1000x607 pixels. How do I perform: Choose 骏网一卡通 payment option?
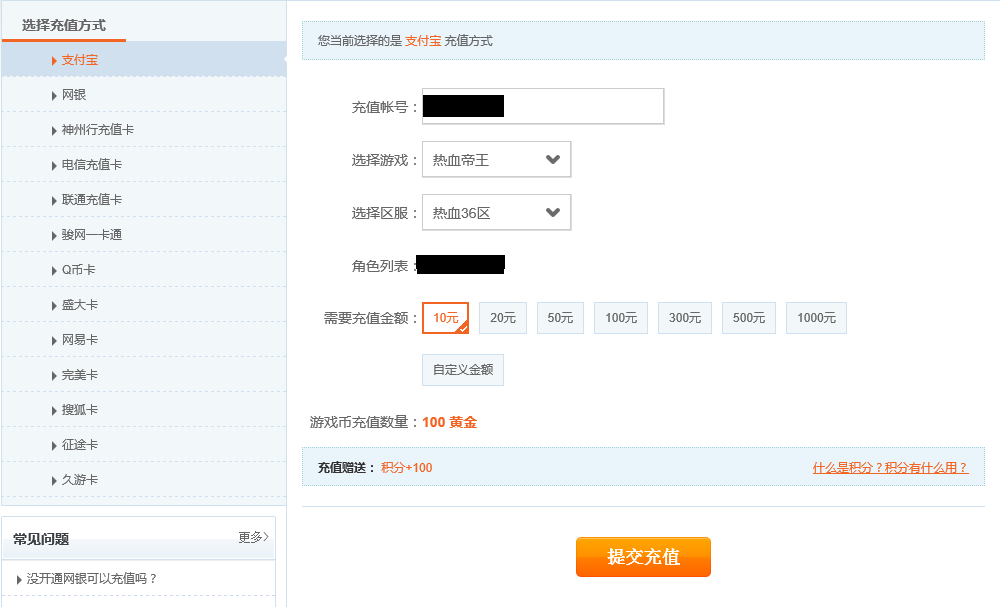(91, 235)
